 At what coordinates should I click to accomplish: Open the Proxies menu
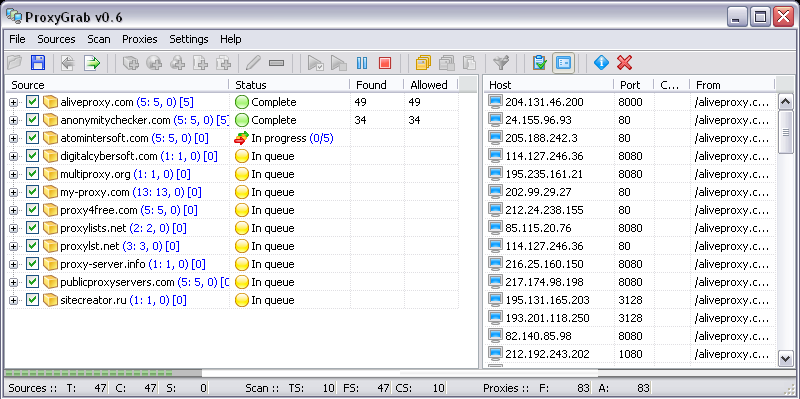coord(140,39)
